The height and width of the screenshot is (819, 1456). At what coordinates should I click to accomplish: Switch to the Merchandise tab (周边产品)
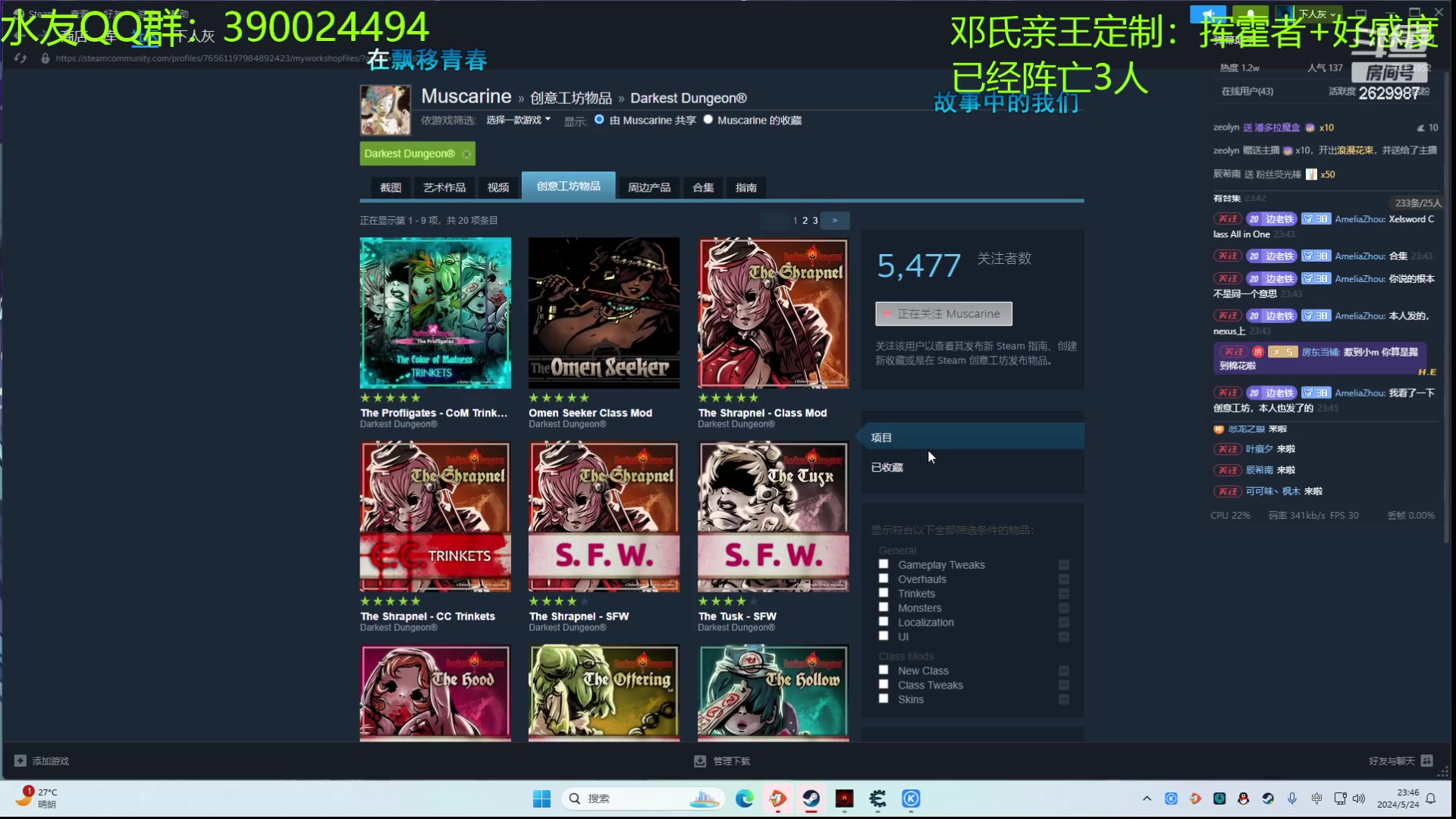(x=649, y=187)
